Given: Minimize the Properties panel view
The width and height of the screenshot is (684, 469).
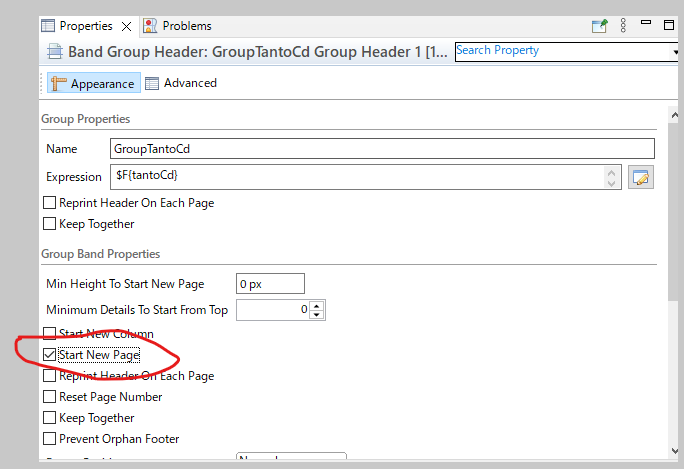Looking at the screenshot, I should [x=647, y=26].
